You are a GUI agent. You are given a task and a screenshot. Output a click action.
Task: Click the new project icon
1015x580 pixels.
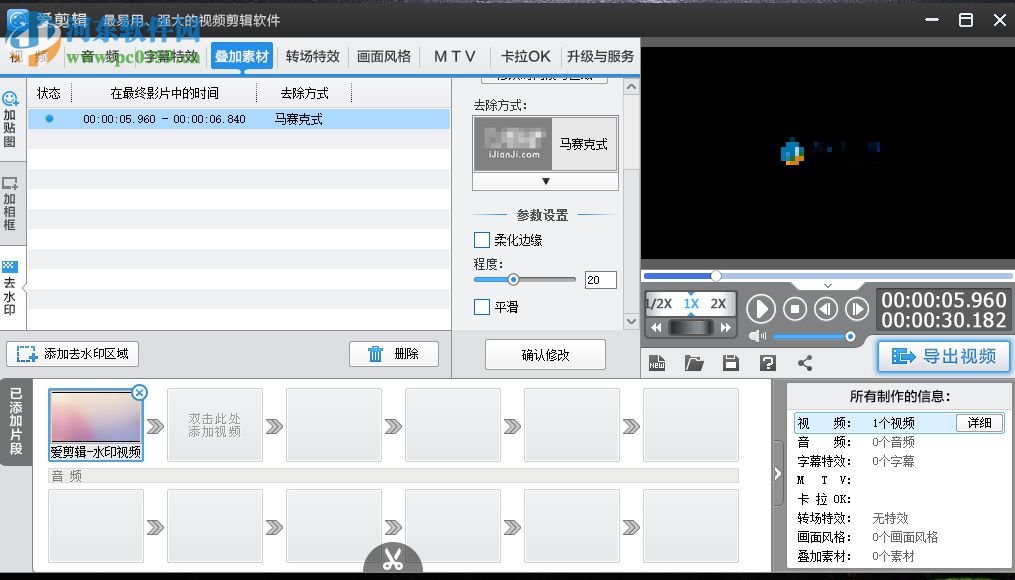657,363
